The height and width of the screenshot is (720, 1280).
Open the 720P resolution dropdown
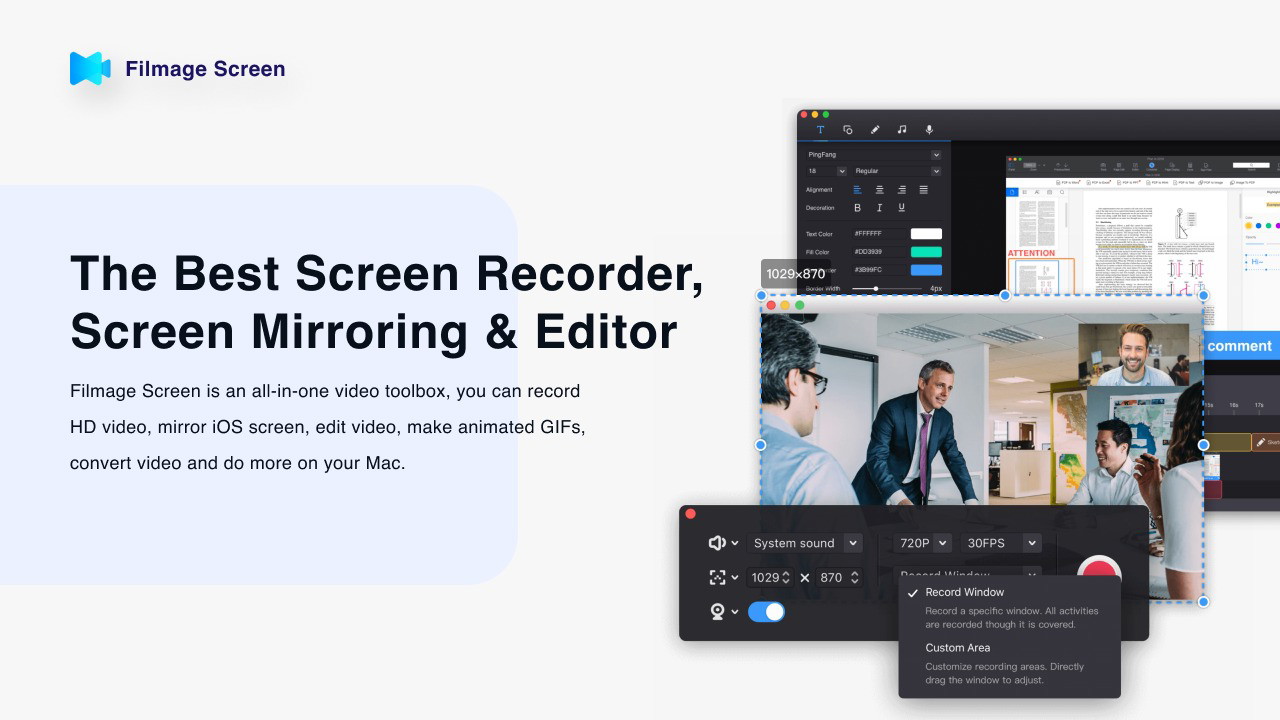click(x=923, y=543)
